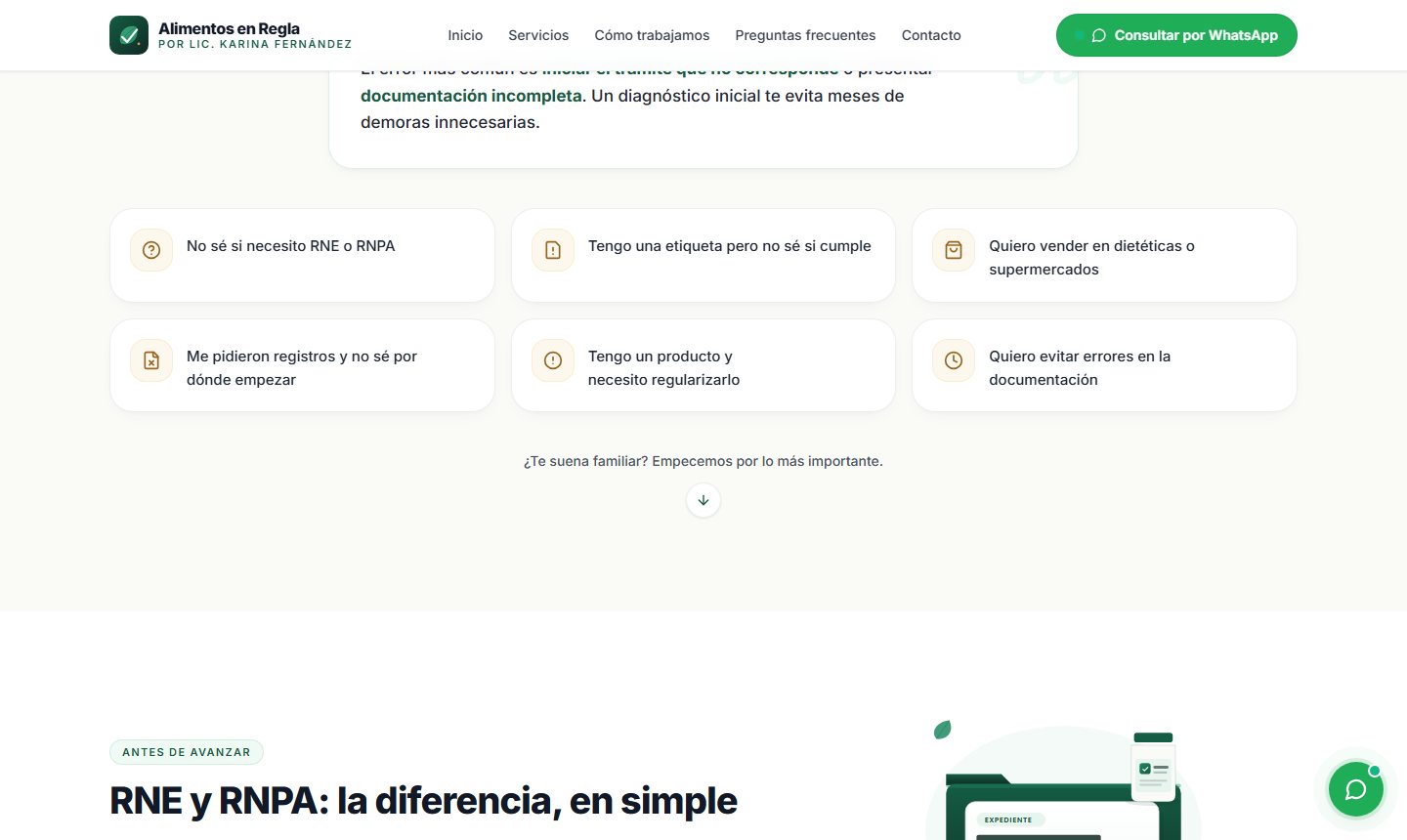
Task: Click the clock icon for evitar errores card
Action: 954,360
